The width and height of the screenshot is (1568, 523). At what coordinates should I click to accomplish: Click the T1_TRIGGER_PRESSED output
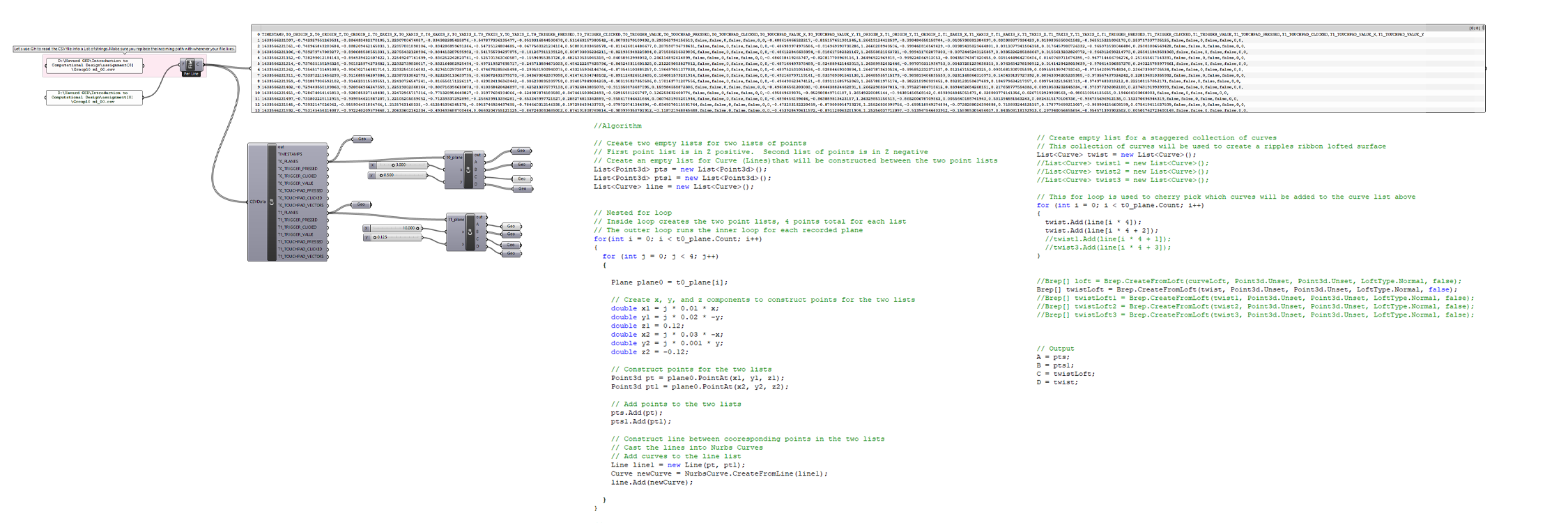click(298, 220)
